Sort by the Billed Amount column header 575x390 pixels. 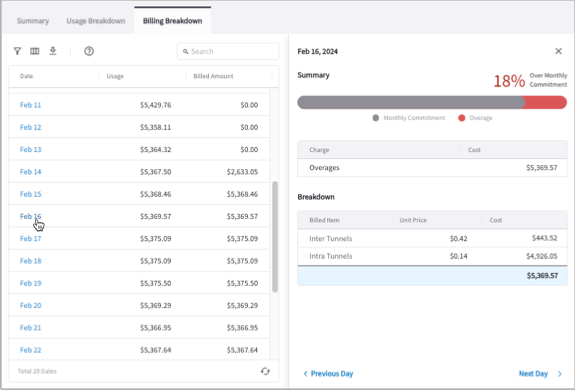point(213,76)
